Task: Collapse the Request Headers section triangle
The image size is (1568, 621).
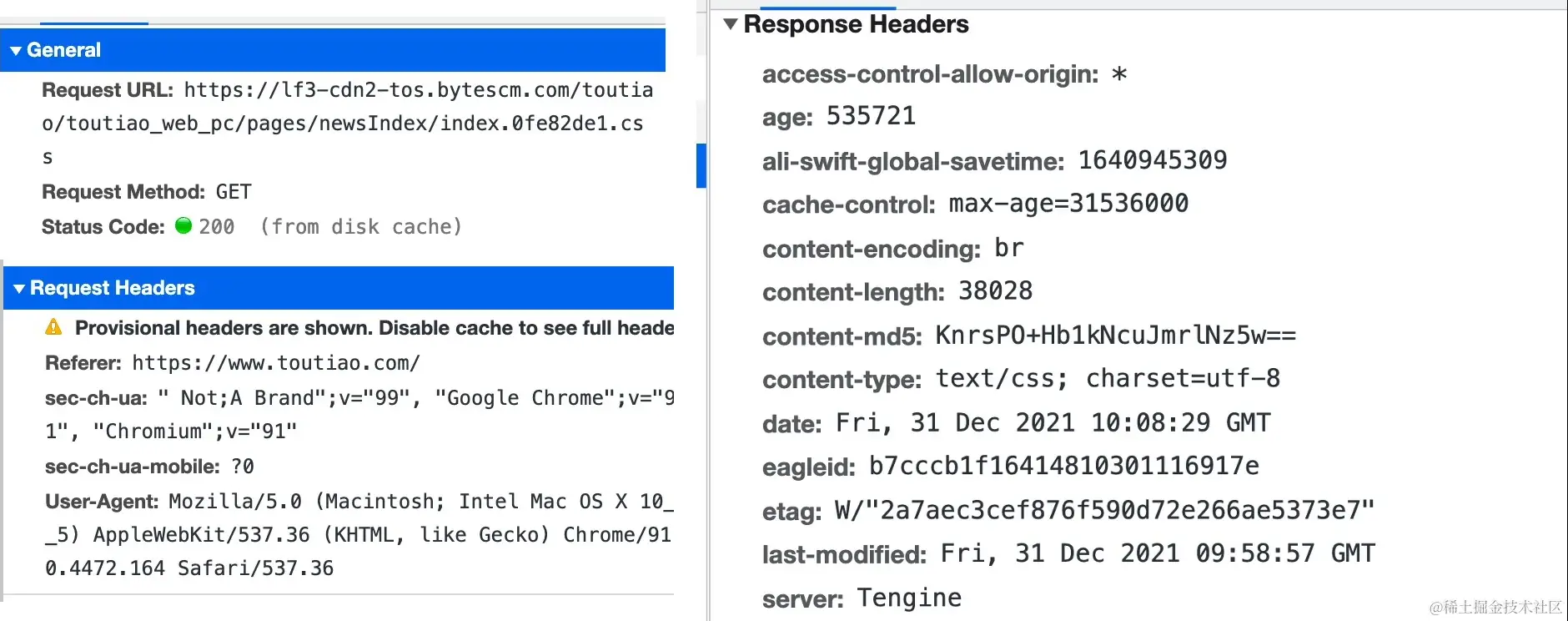Action: 19,289
